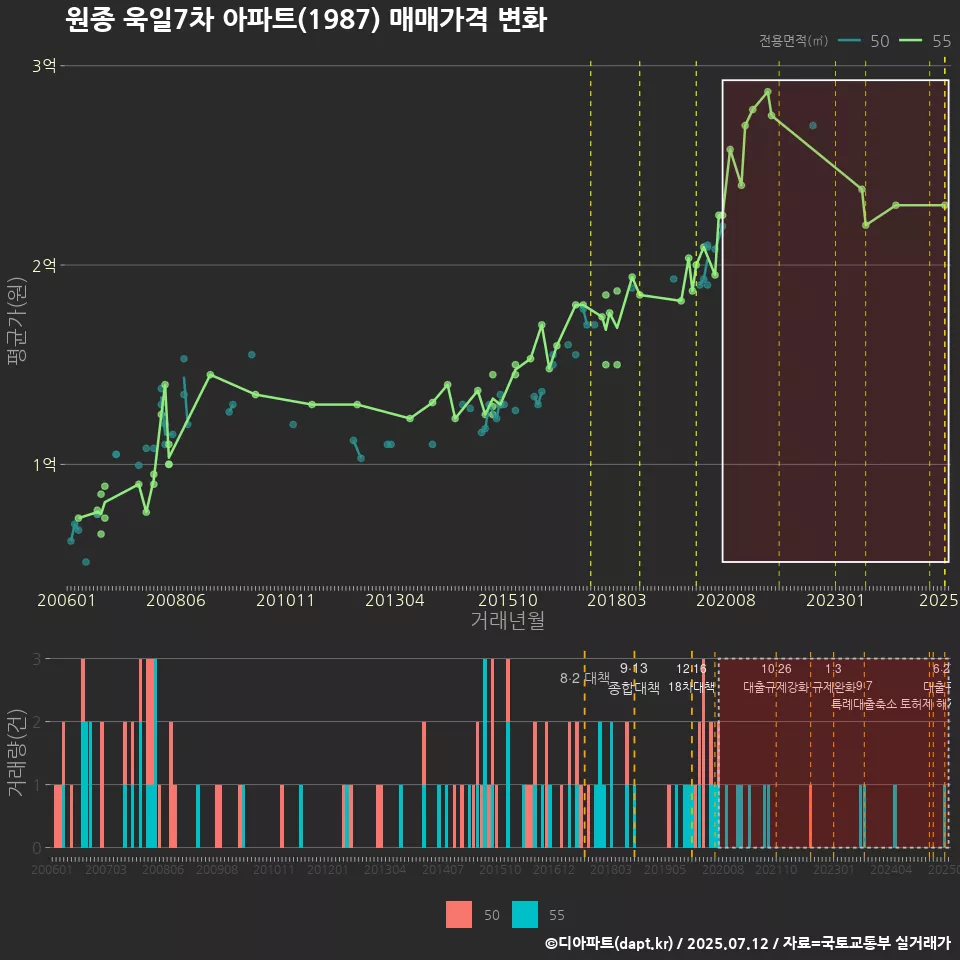Click '200703' on the volume chart axis
The image size is (960, 960).
(106, 869)
